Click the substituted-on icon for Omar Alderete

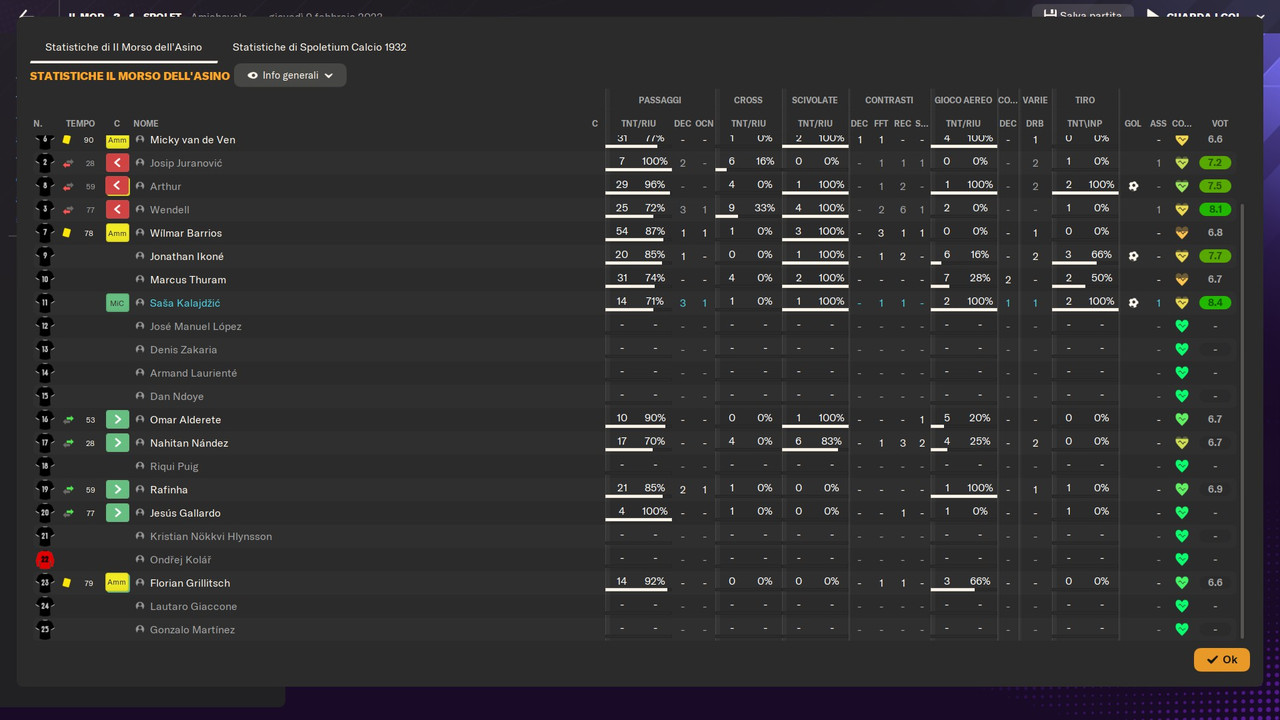click(117, 419)
